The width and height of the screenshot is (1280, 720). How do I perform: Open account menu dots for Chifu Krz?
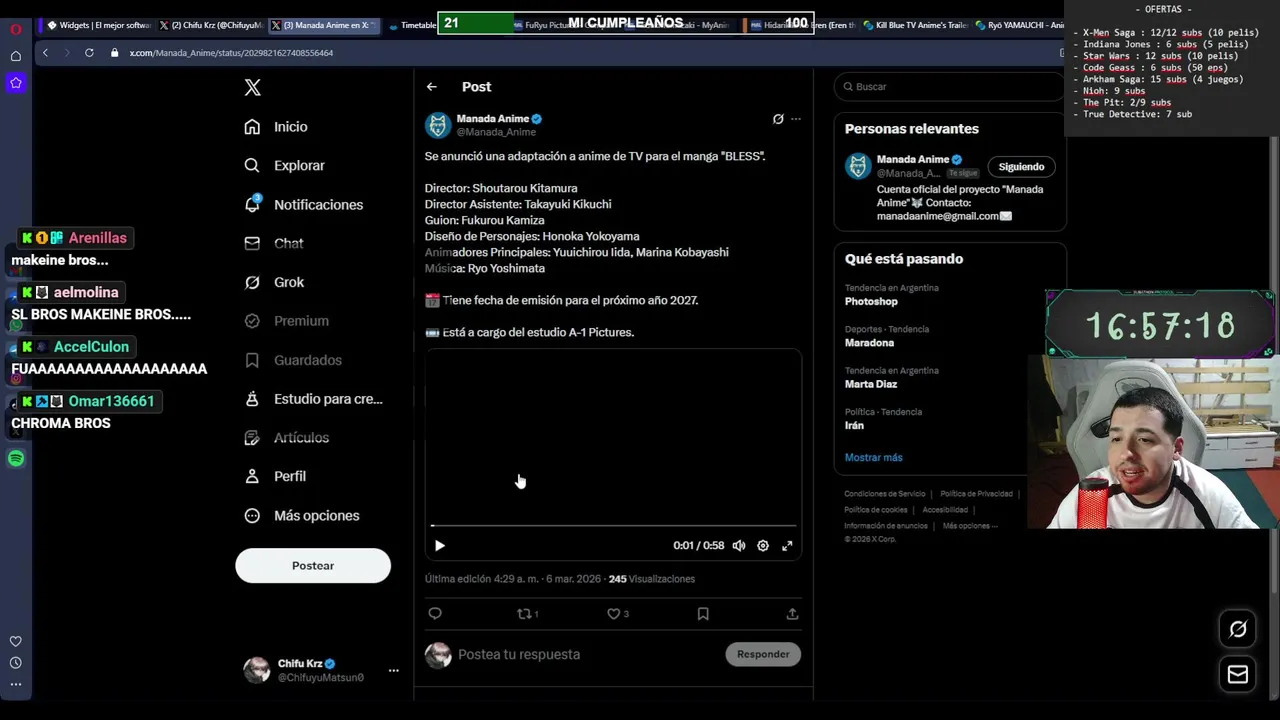pos(393,670)
